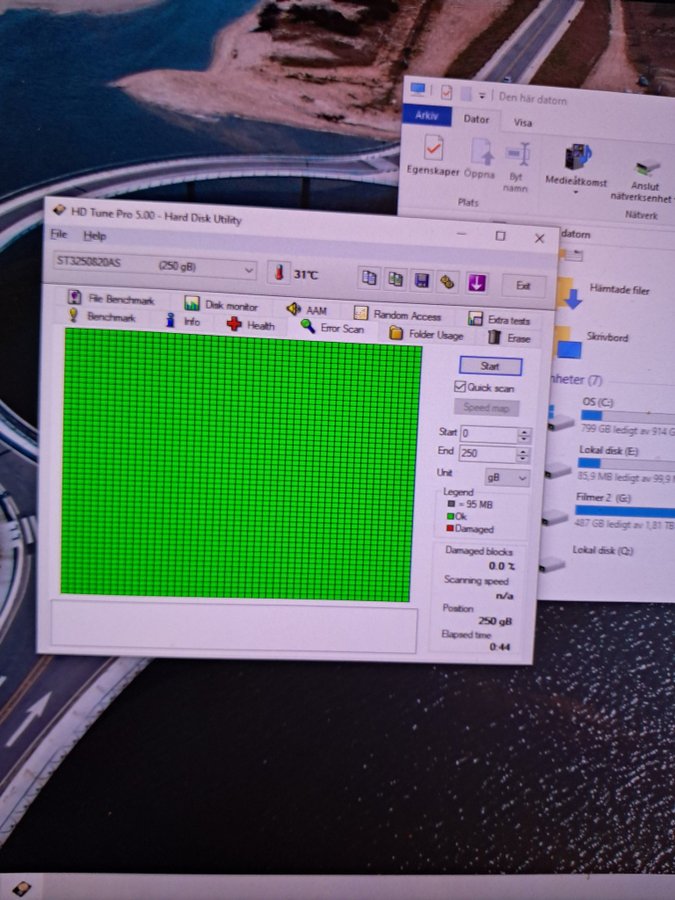Click the empty status text box below scan grid
This screenshot has width=675, height=900.
234,627
